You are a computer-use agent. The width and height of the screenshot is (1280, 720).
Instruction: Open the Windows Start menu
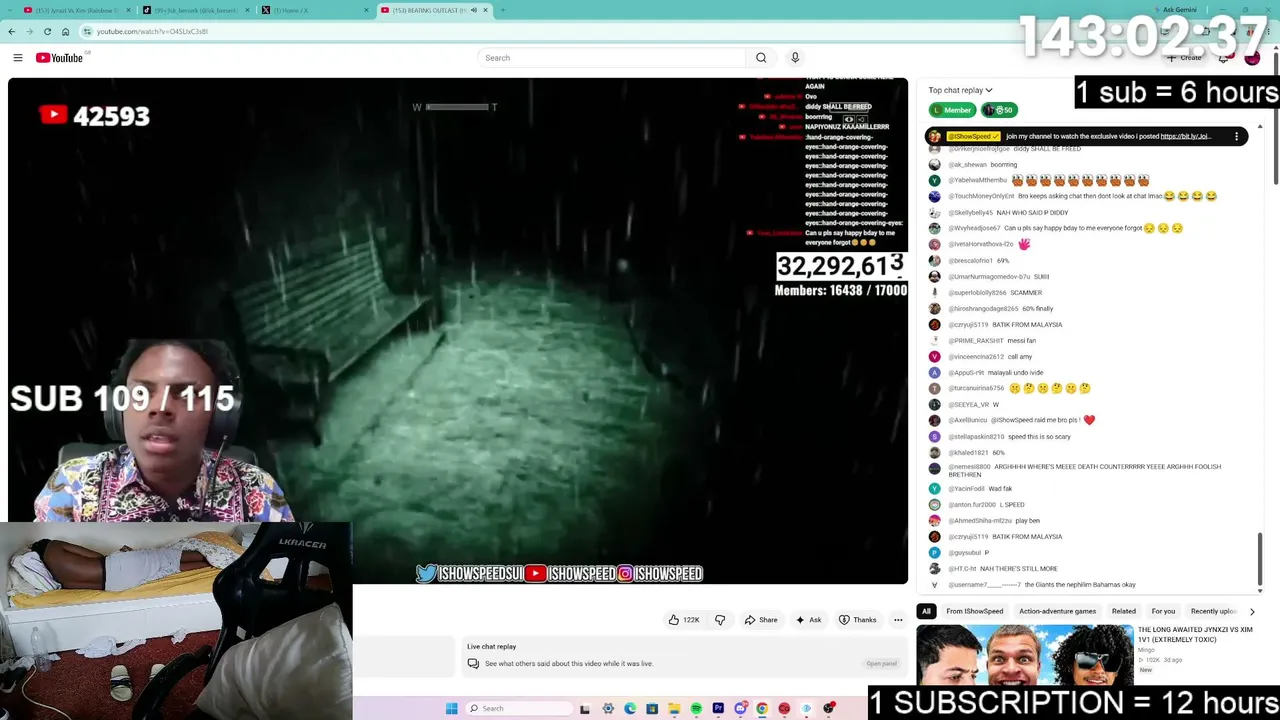tap(452, 709)
